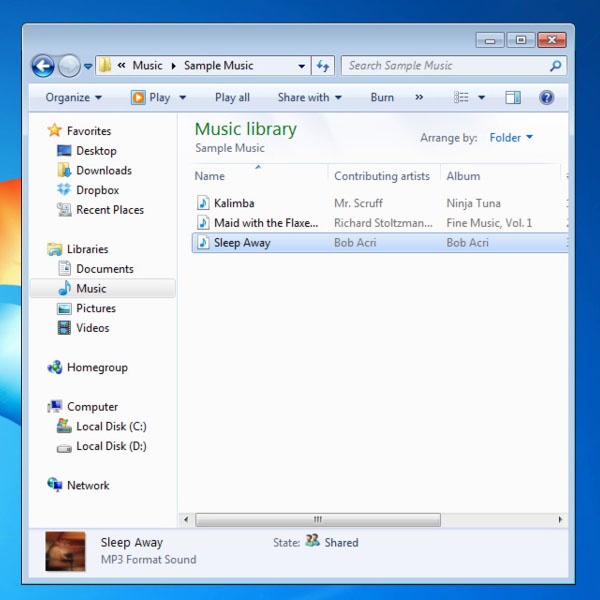The image size is (600, 600).
Task: Click Fine Music, Vol. 1 album cell
Action: 489,223
